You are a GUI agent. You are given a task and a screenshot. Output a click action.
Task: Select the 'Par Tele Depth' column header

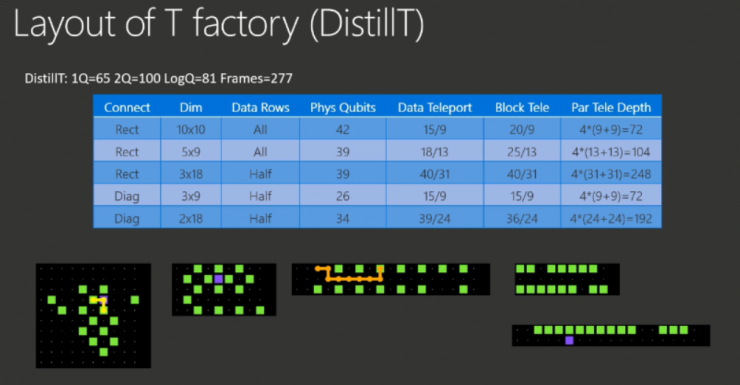point(611,108)
